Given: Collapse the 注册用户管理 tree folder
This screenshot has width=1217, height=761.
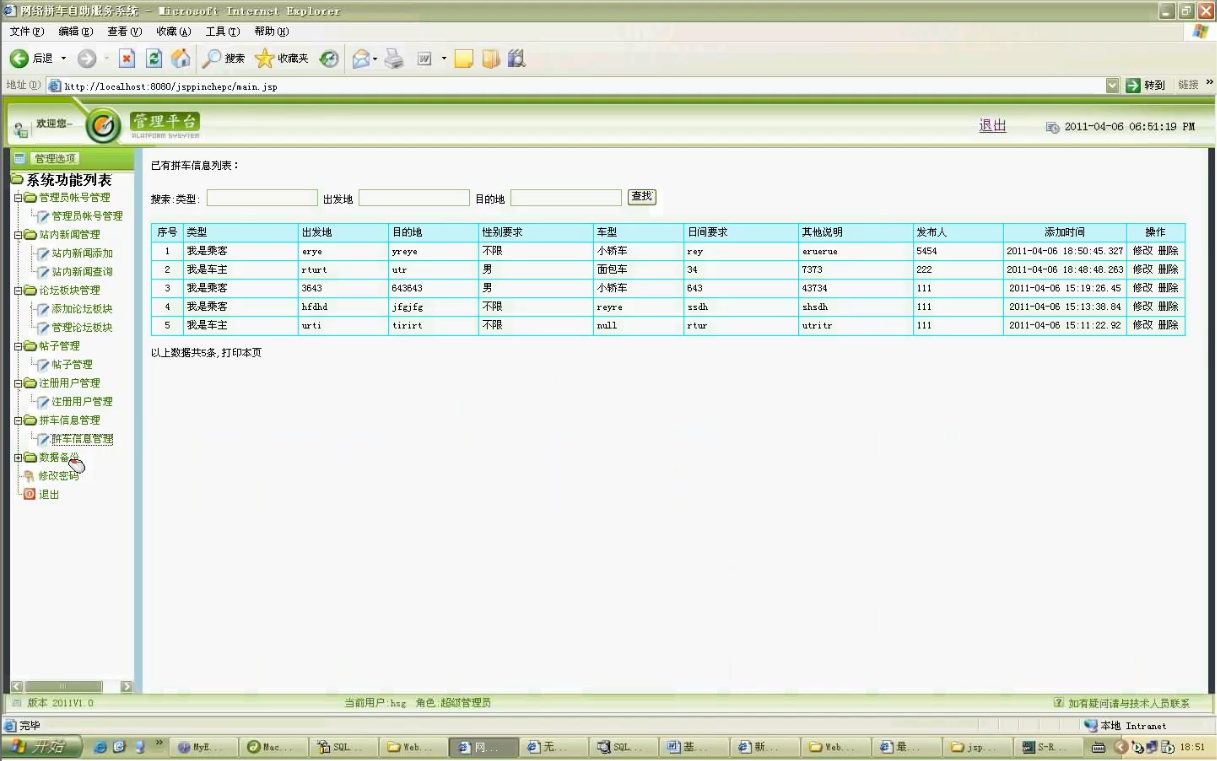Looking at the screenshot, I should [x=17, y=383].
